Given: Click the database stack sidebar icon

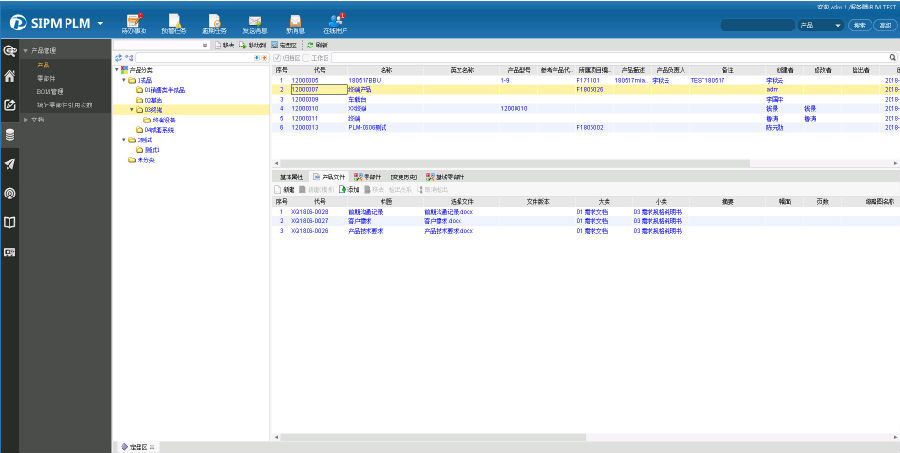Looking at the screenshot, I should tap(10, 134).
